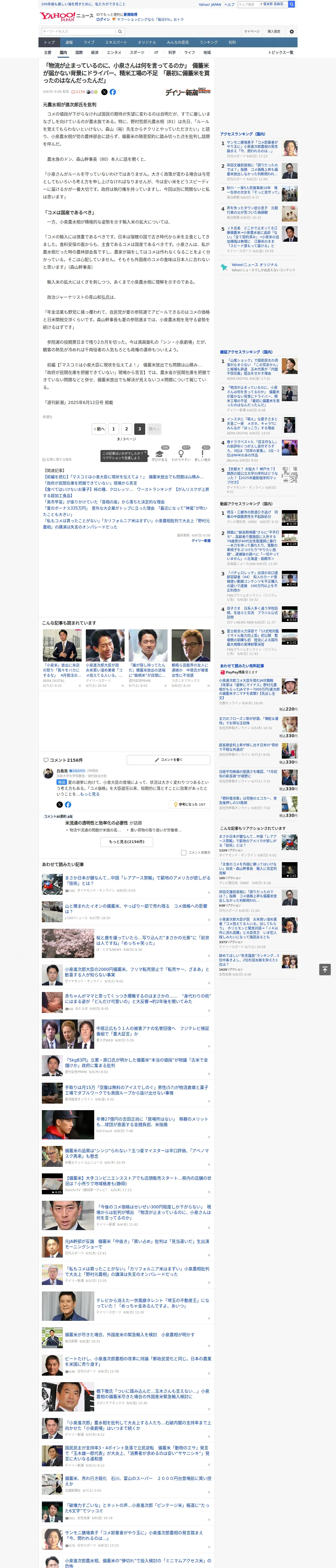336x1568 pixels.
Task: Click the コメントを書く pencil button
Action: coord(169,760)
